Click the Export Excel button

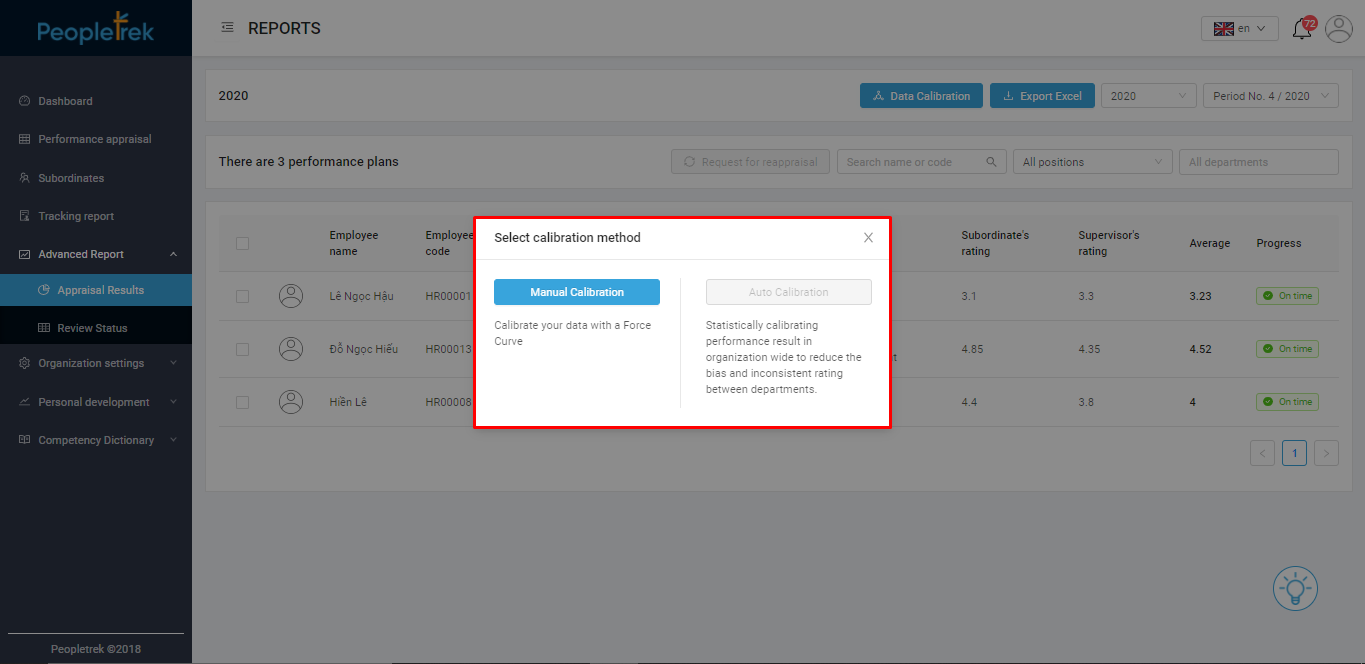pyautogui.click(x=1042, y=96)
